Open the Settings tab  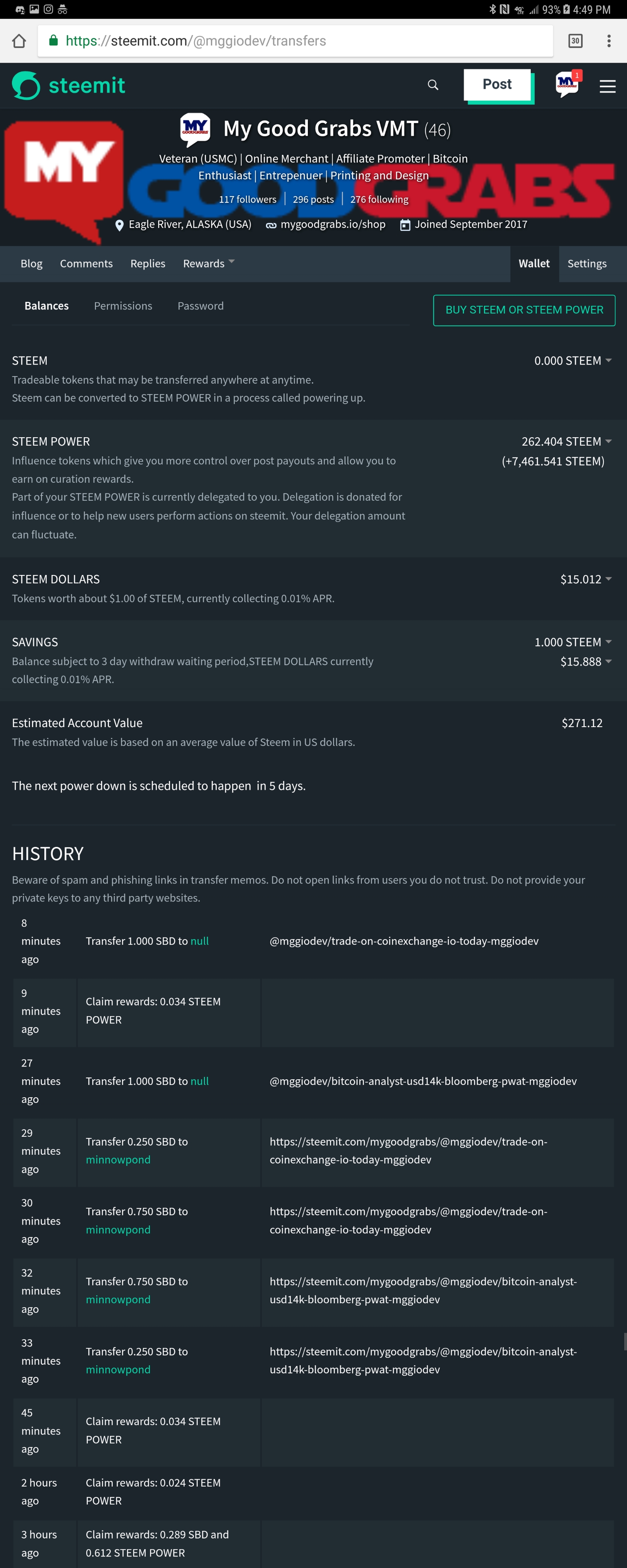point(586,264)
